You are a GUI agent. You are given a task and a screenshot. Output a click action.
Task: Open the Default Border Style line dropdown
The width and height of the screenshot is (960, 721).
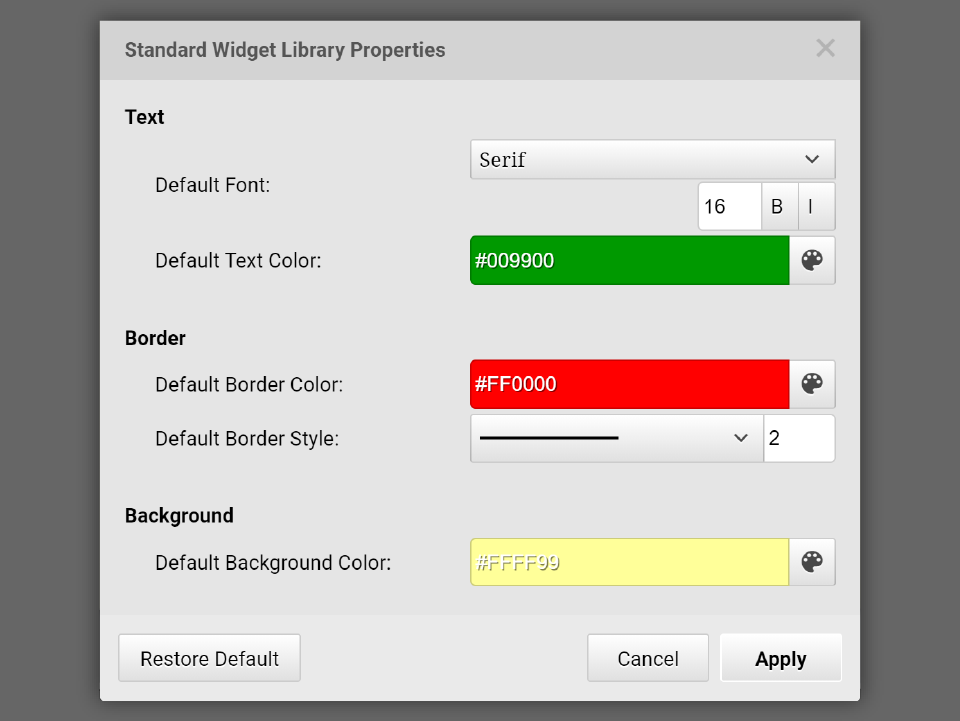[x=616, y=438]
